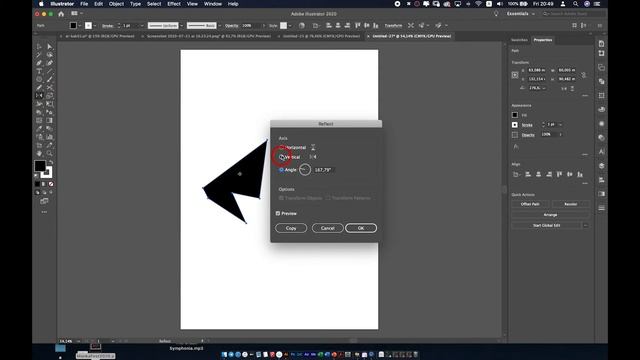This screenshot has width=640, height=360.
Task: Click Cancel in Reflect dialog
Action: pyautogui.click(x=327, y=228)
